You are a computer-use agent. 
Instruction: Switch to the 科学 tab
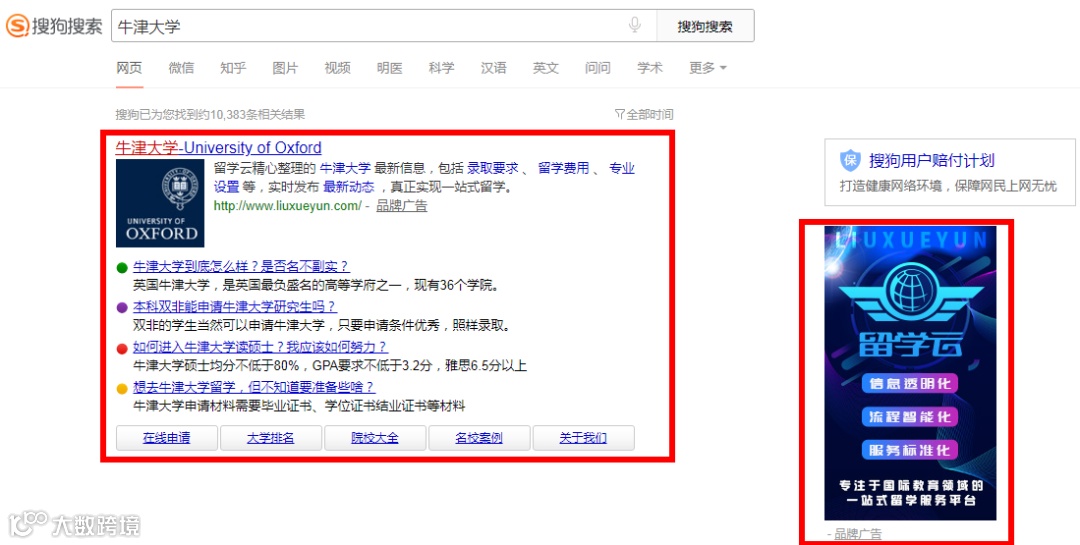coord(442,68)
